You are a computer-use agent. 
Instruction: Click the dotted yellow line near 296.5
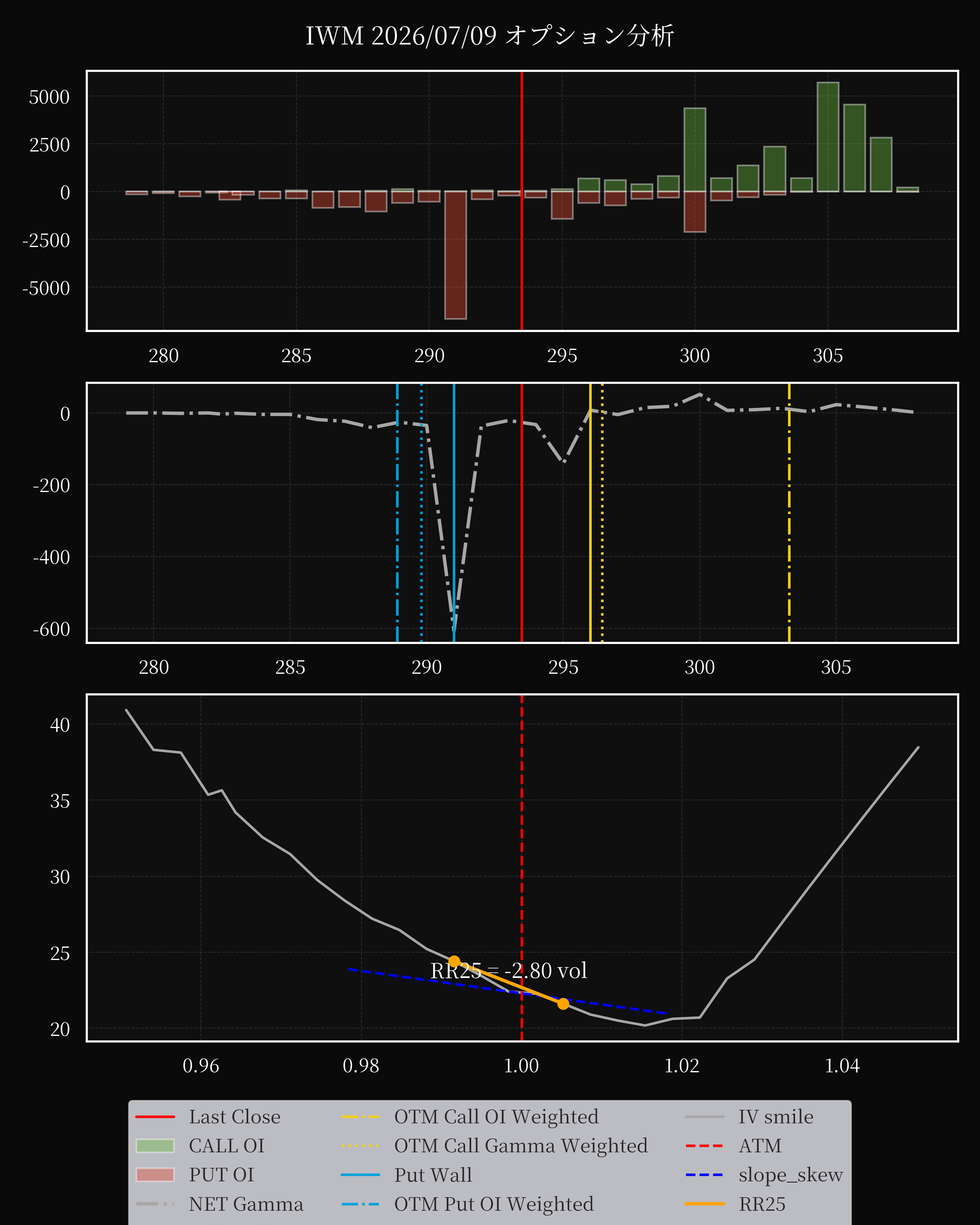602,513
